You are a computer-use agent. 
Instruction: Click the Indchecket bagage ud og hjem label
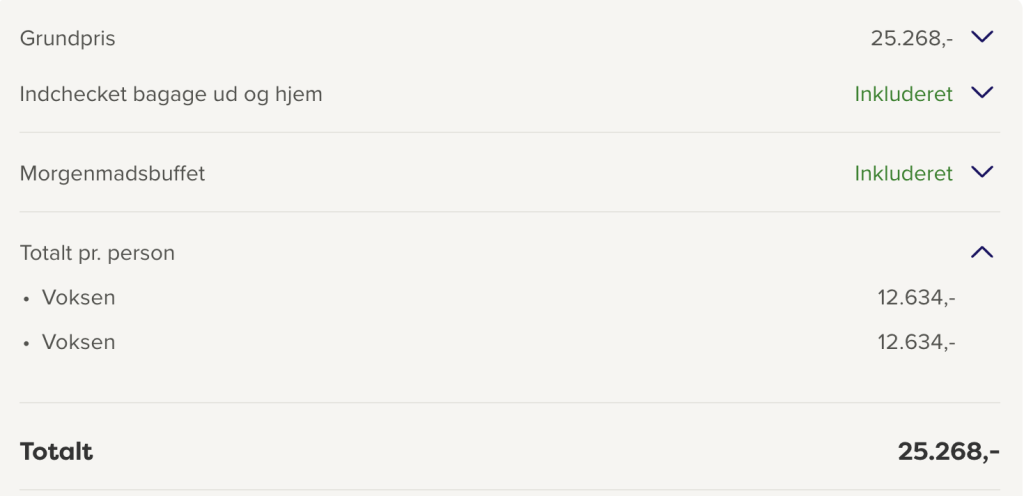tap(171, 95)
